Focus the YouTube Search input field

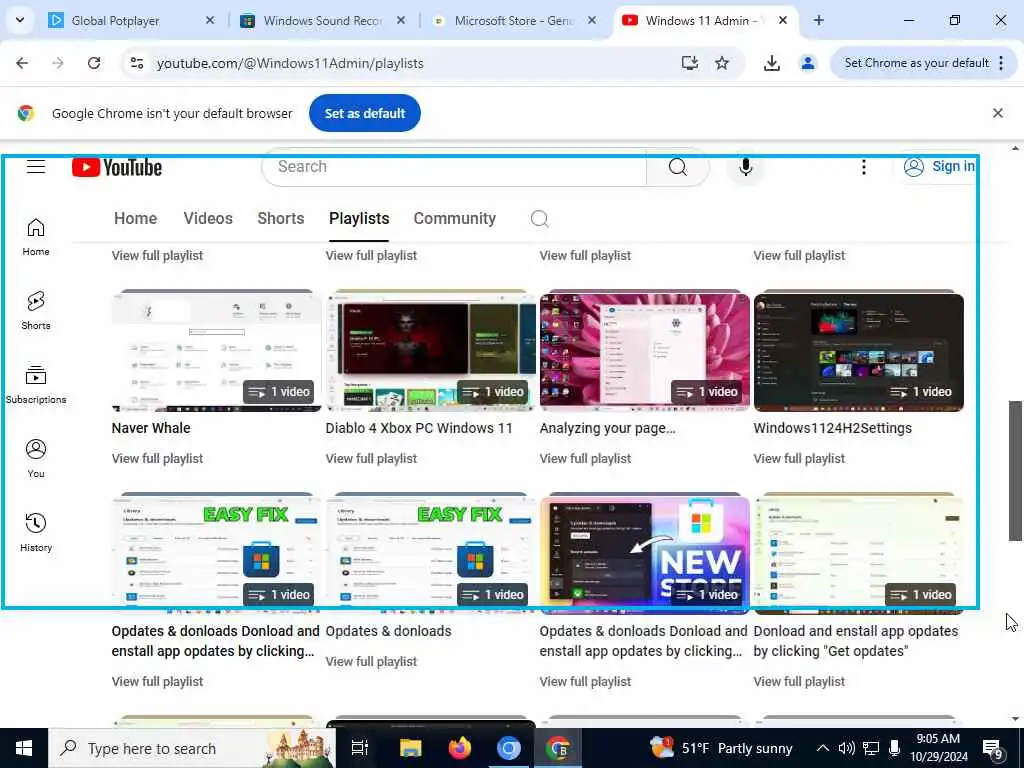454,167
